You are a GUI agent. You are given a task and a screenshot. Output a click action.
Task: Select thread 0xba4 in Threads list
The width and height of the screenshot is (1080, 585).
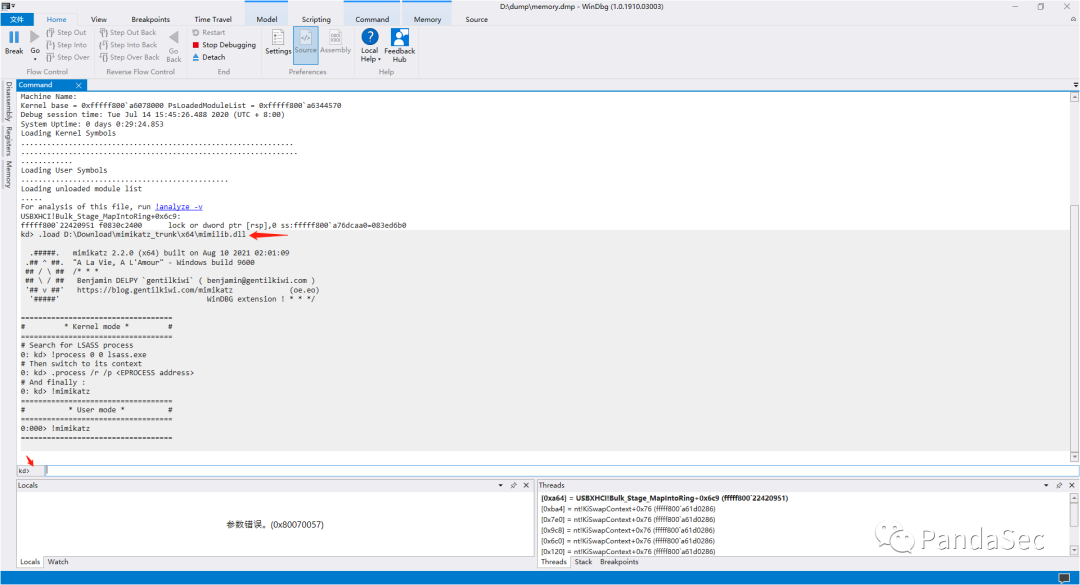627,509
